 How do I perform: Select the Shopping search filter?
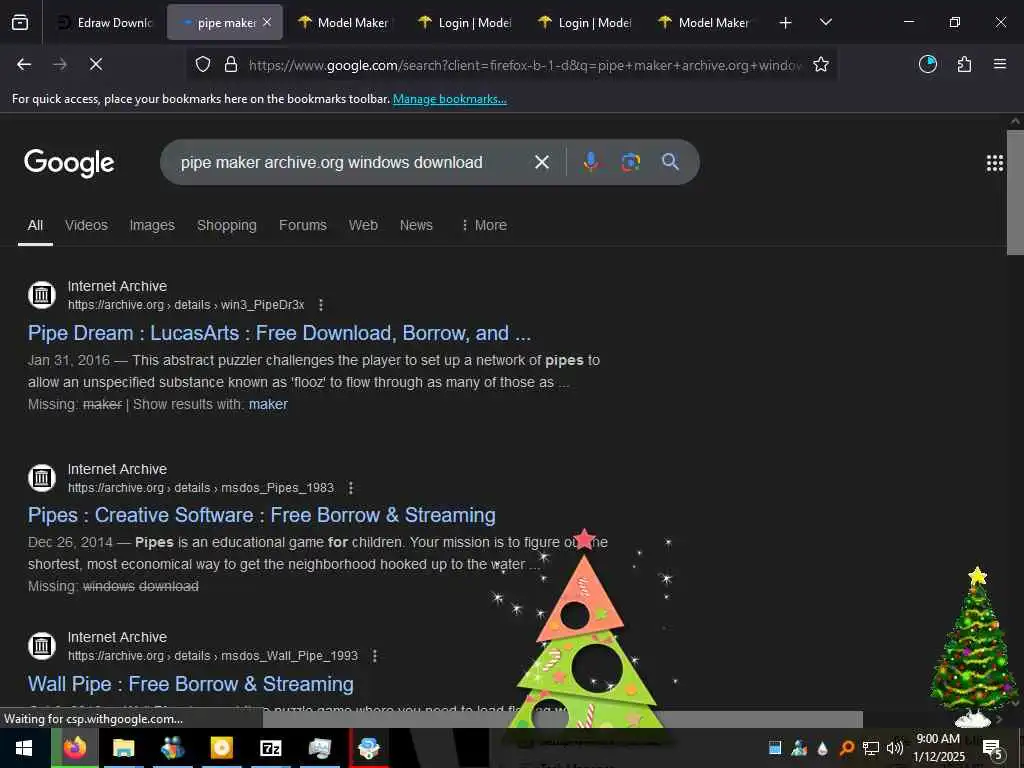click(227, 225)
